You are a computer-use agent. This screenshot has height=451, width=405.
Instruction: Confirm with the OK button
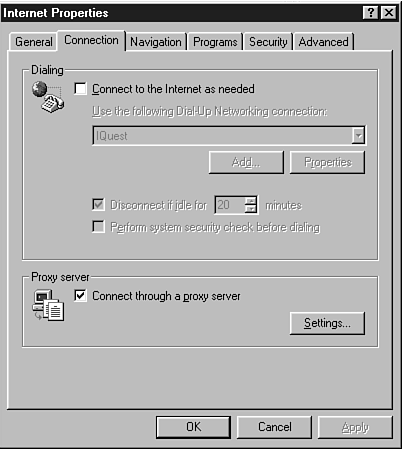pyautogui.click(x=193, y=427)
